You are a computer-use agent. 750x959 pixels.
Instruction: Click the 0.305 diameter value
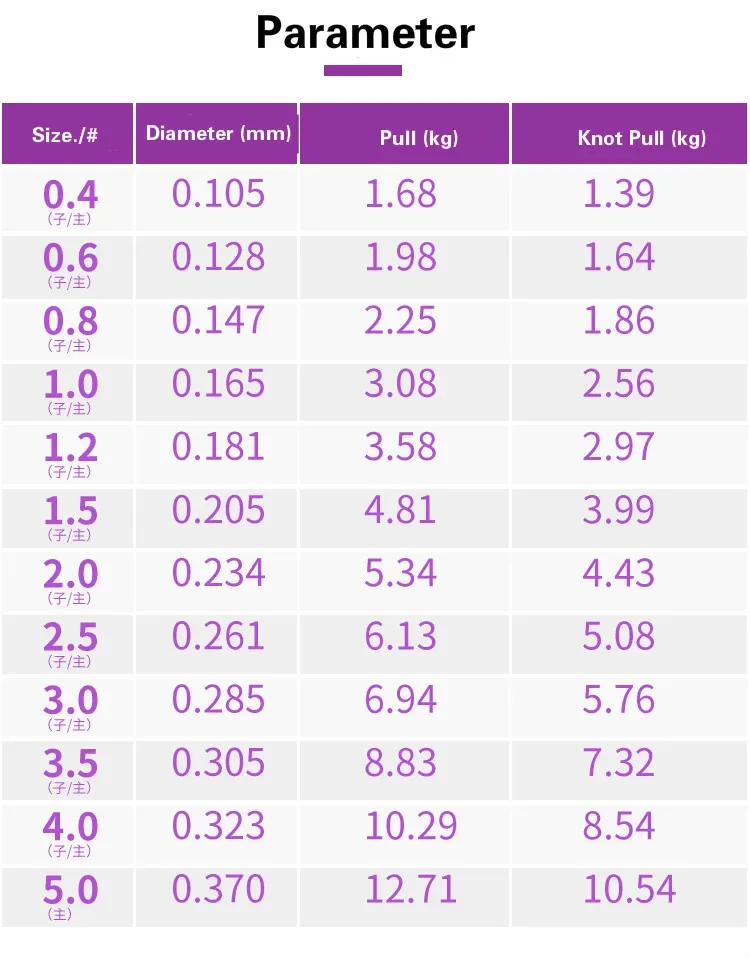click(x=218, y=763)
